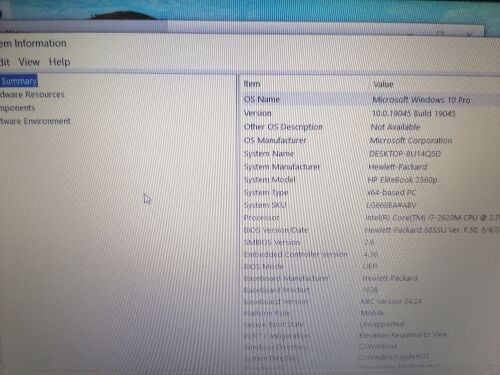Click the Hewlett-Packard system manufacturer value

[x=398, y=167]
